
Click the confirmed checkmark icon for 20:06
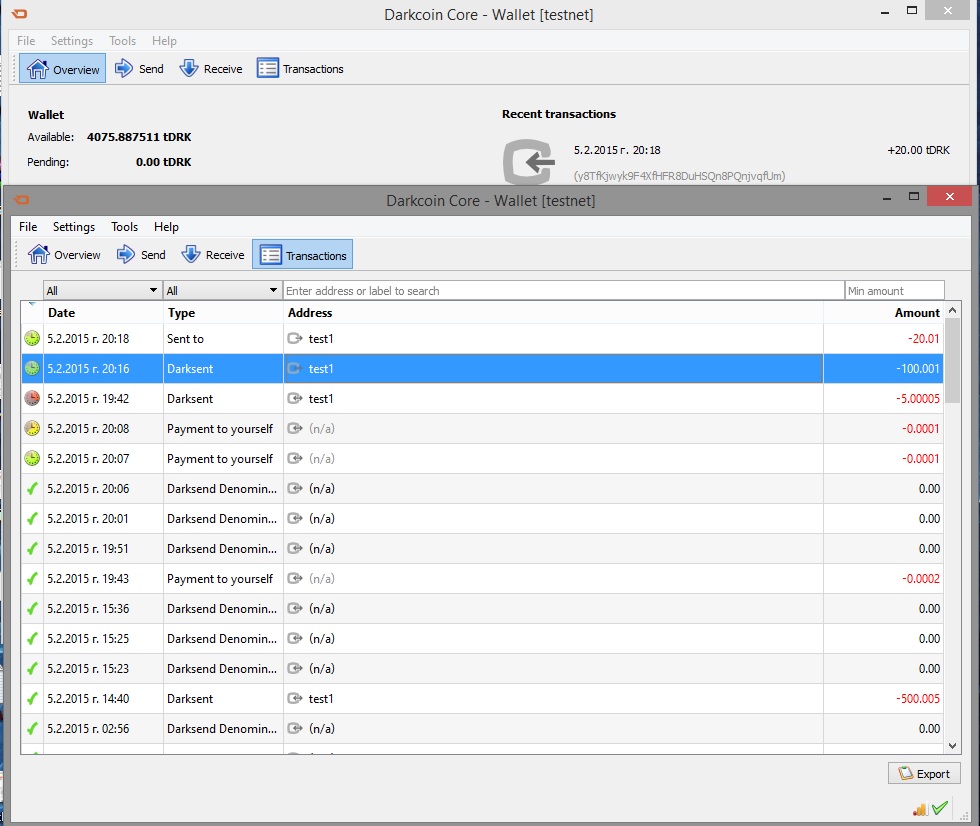[x=32, y=489]
